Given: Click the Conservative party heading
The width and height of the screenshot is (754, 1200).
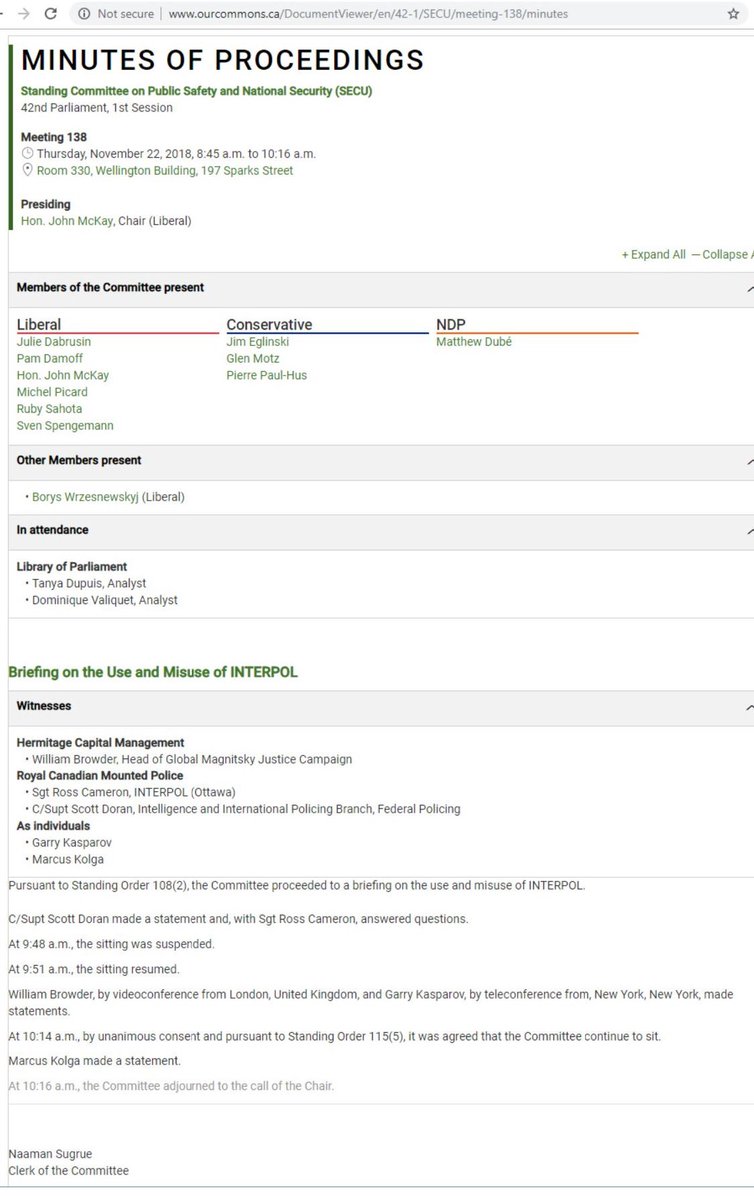Looking at the screenshot, I should click(x=269, y=324).
